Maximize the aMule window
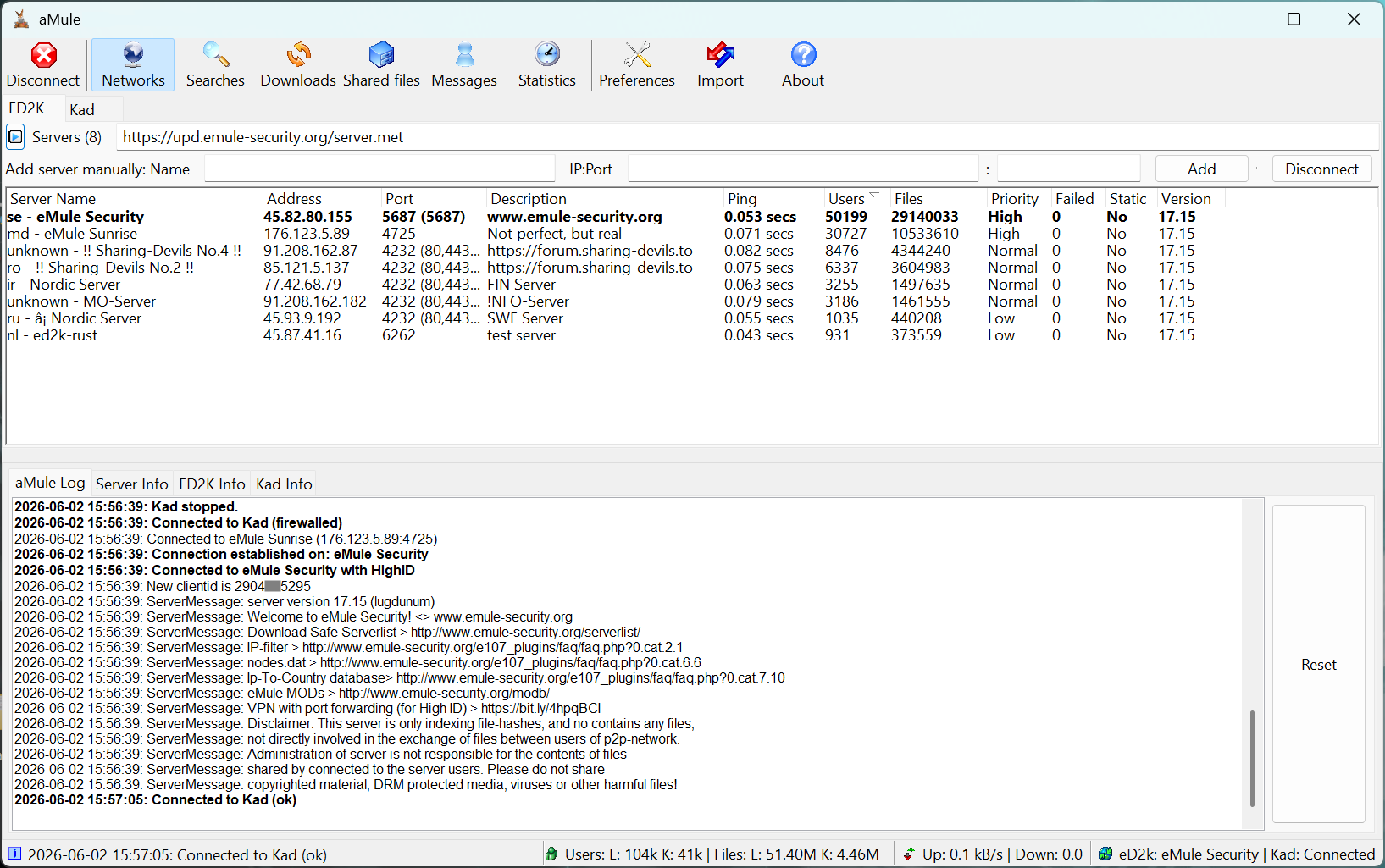The height and width of the screenshot is (868, 1385). click(1294, 19)
